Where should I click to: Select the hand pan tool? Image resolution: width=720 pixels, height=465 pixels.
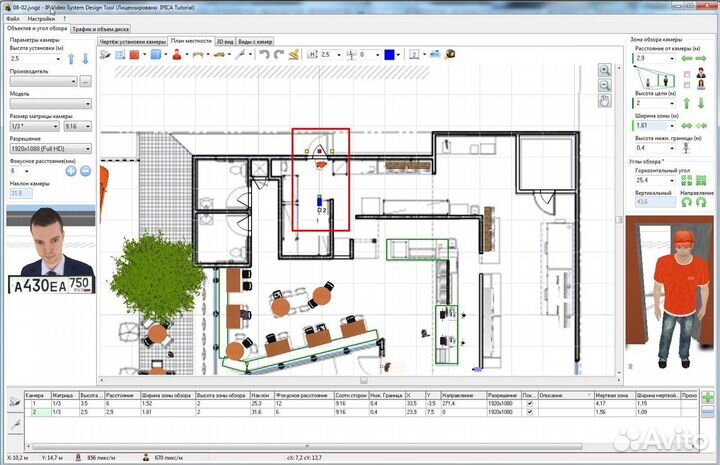[605, 101]
